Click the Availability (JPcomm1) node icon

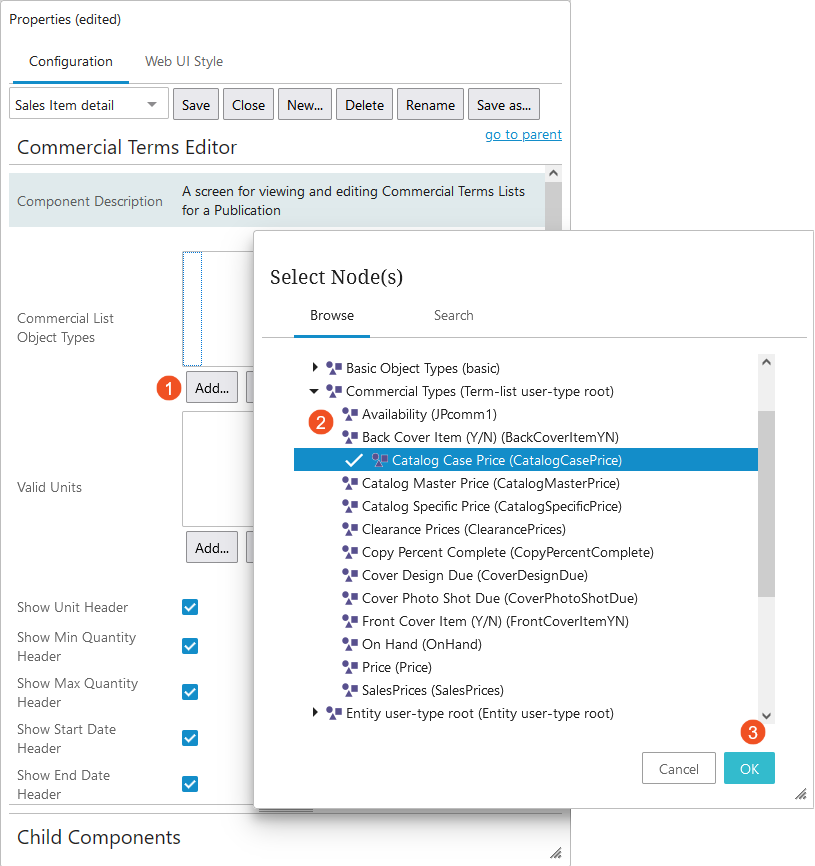350,414
